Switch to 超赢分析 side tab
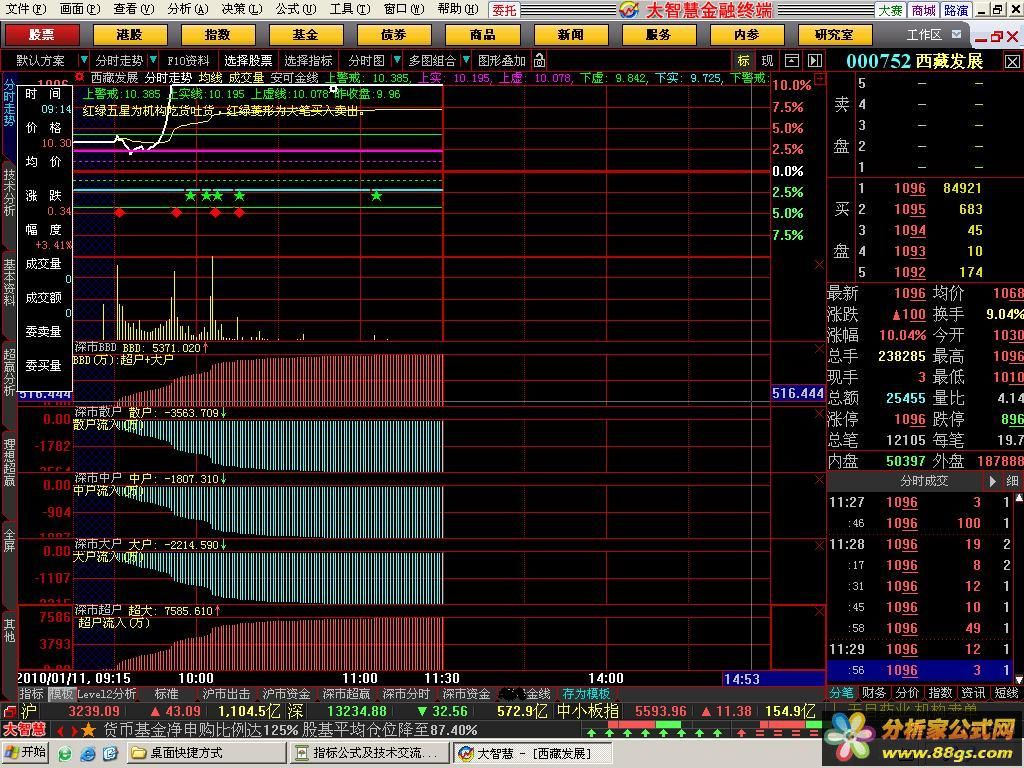1024x768 pixels. pyautogui.click(x=9, y=372)
